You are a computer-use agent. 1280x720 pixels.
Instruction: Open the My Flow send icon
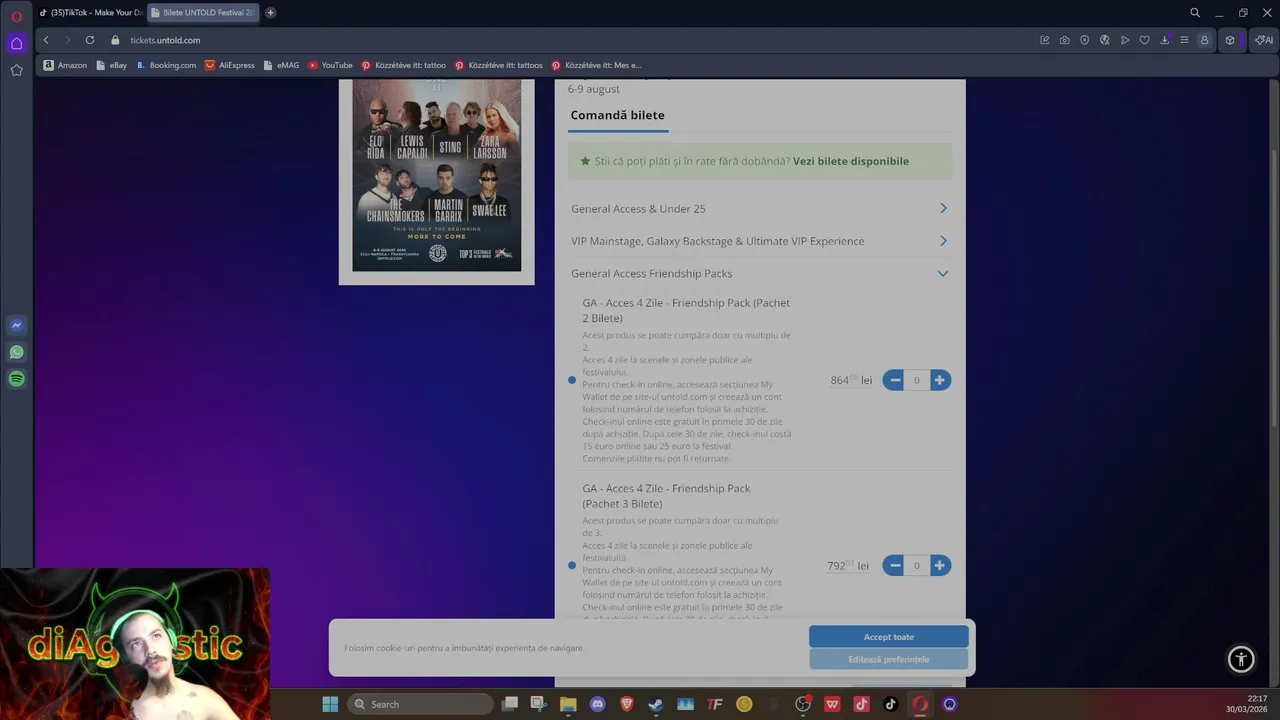[1125, 40]
